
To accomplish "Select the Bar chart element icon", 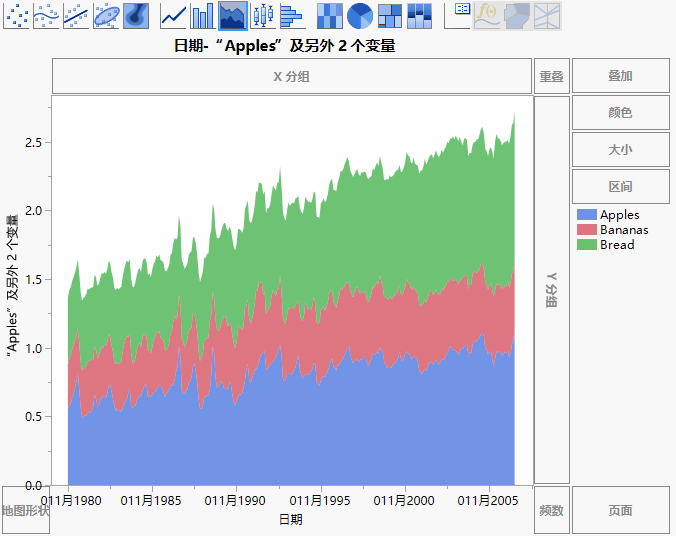I will point(203,15).
